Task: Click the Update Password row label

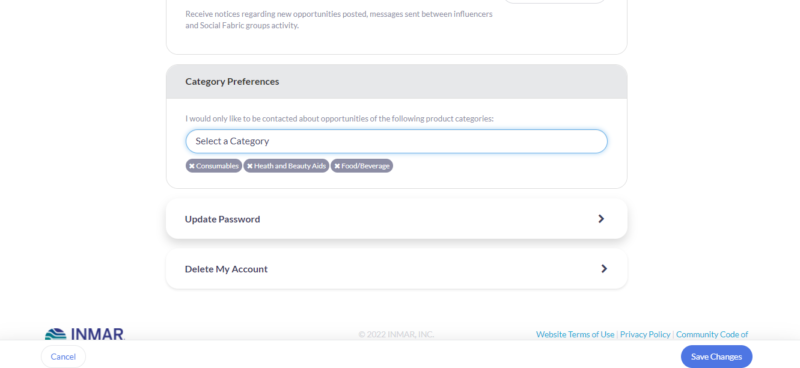Action: coord(222,219)
